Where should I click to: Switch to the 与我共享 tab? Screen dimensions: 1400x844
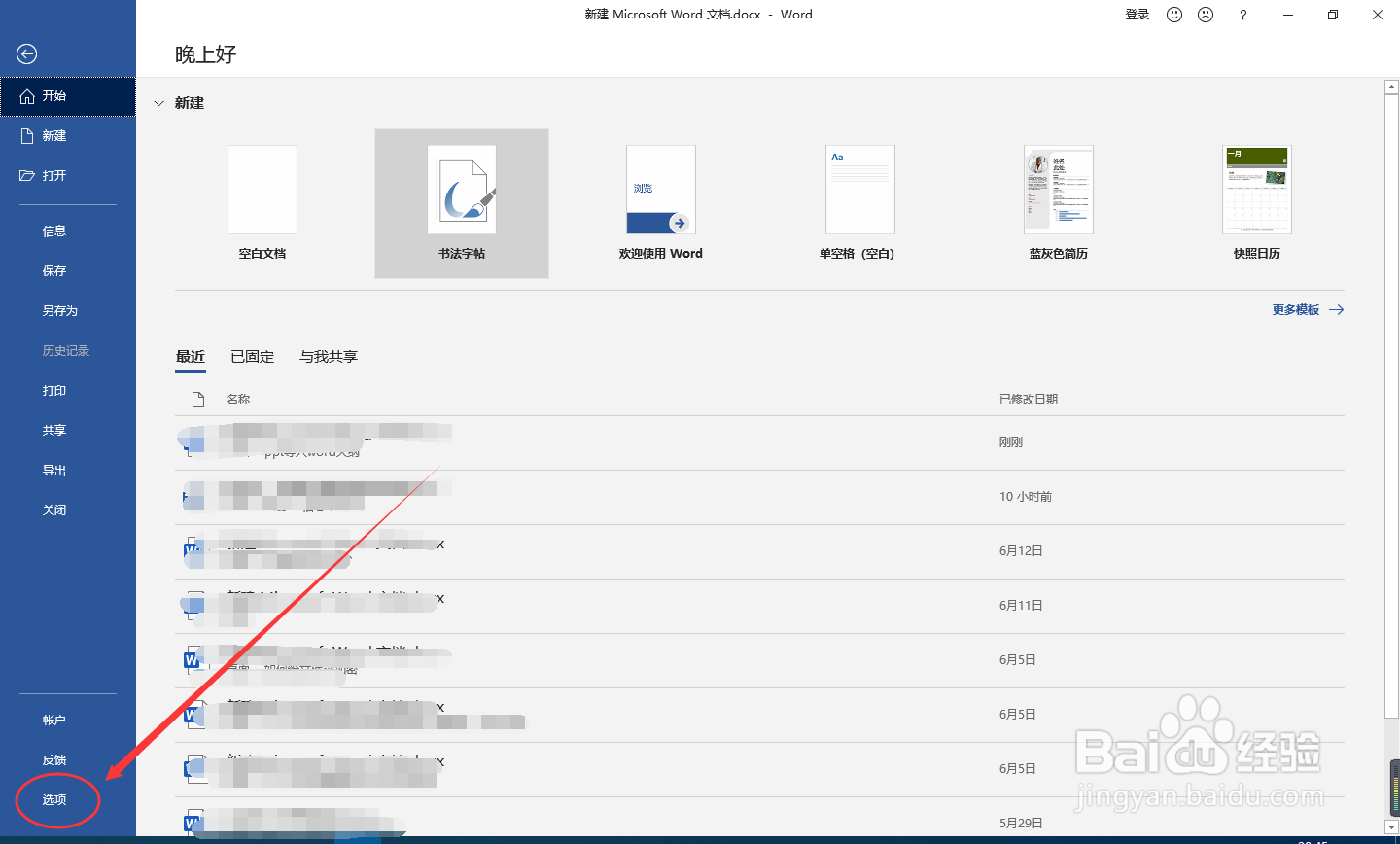click(x=329, y=357)
